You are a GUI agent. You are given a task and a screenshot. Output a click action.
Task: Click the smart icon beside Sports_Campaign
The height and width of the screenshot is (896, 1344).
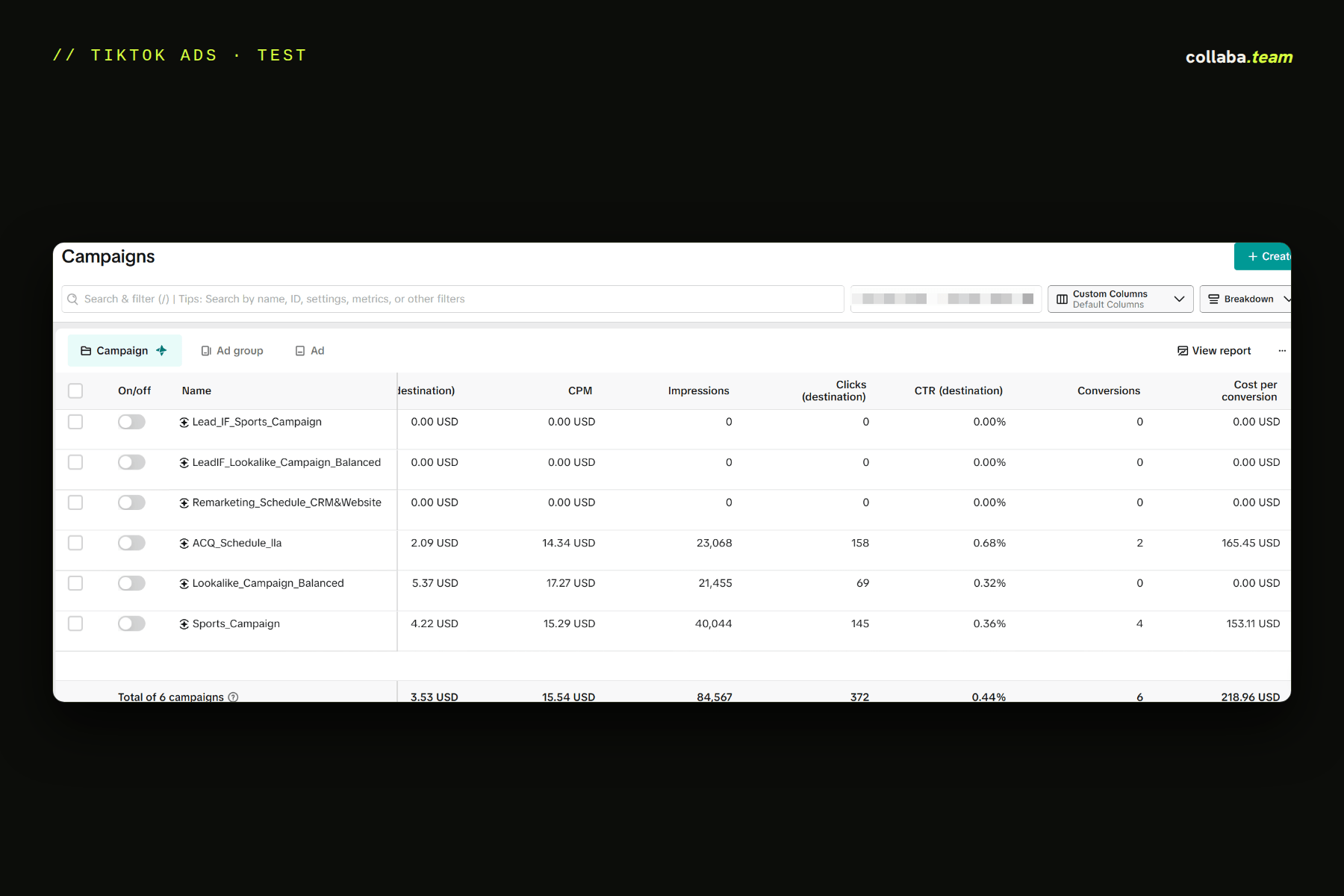pos(184,624)
